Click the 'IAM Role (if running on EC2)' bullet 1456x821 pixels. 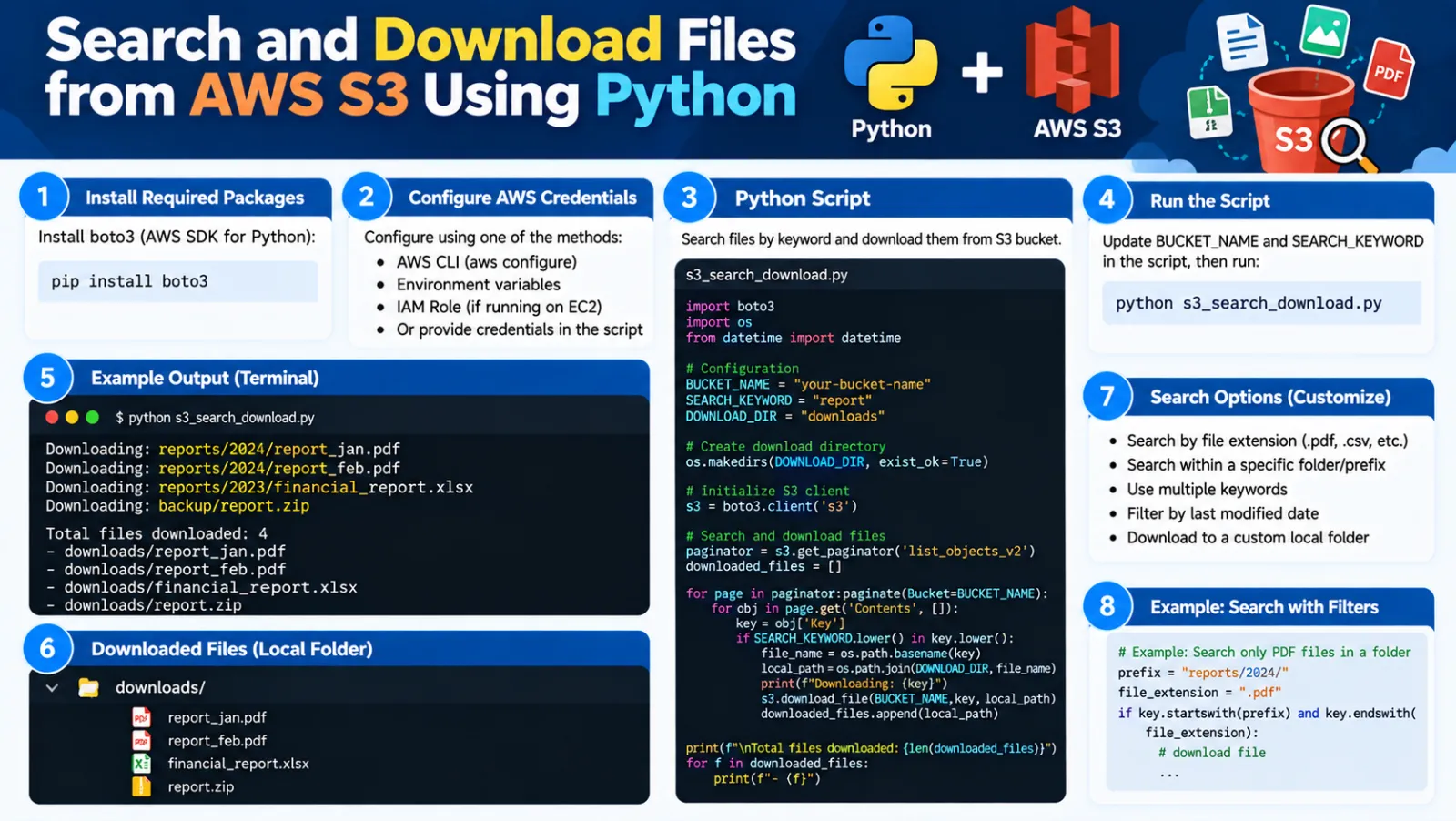tap(499, 307)
